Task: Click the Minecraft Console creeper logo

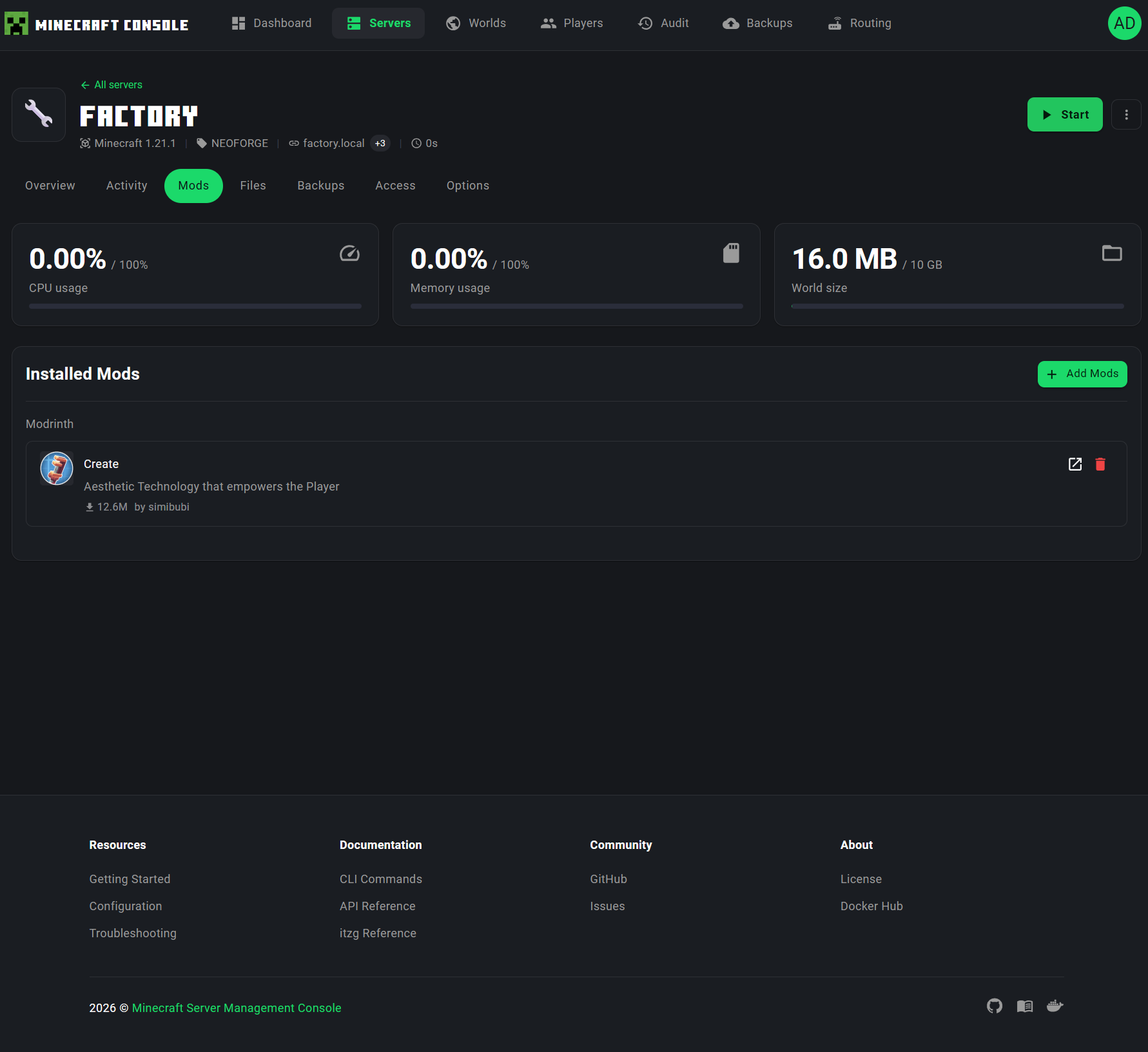Action: (x=16, y=24)
